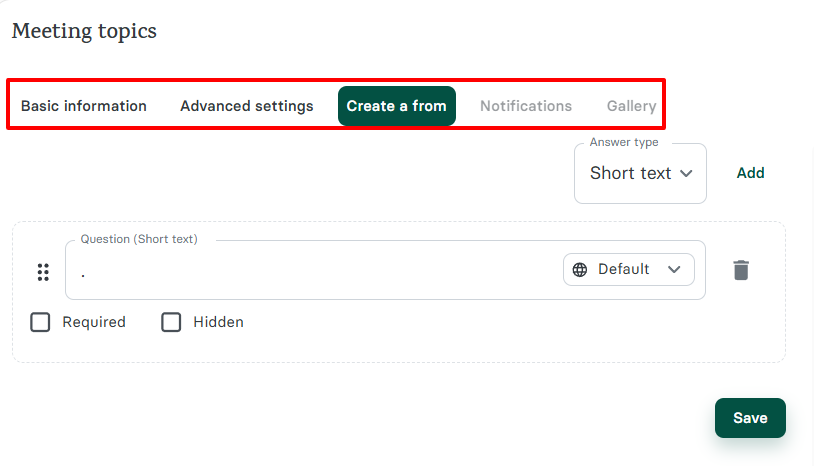
Task: Expand using the chevron next to Default
Action: [674, 269]
